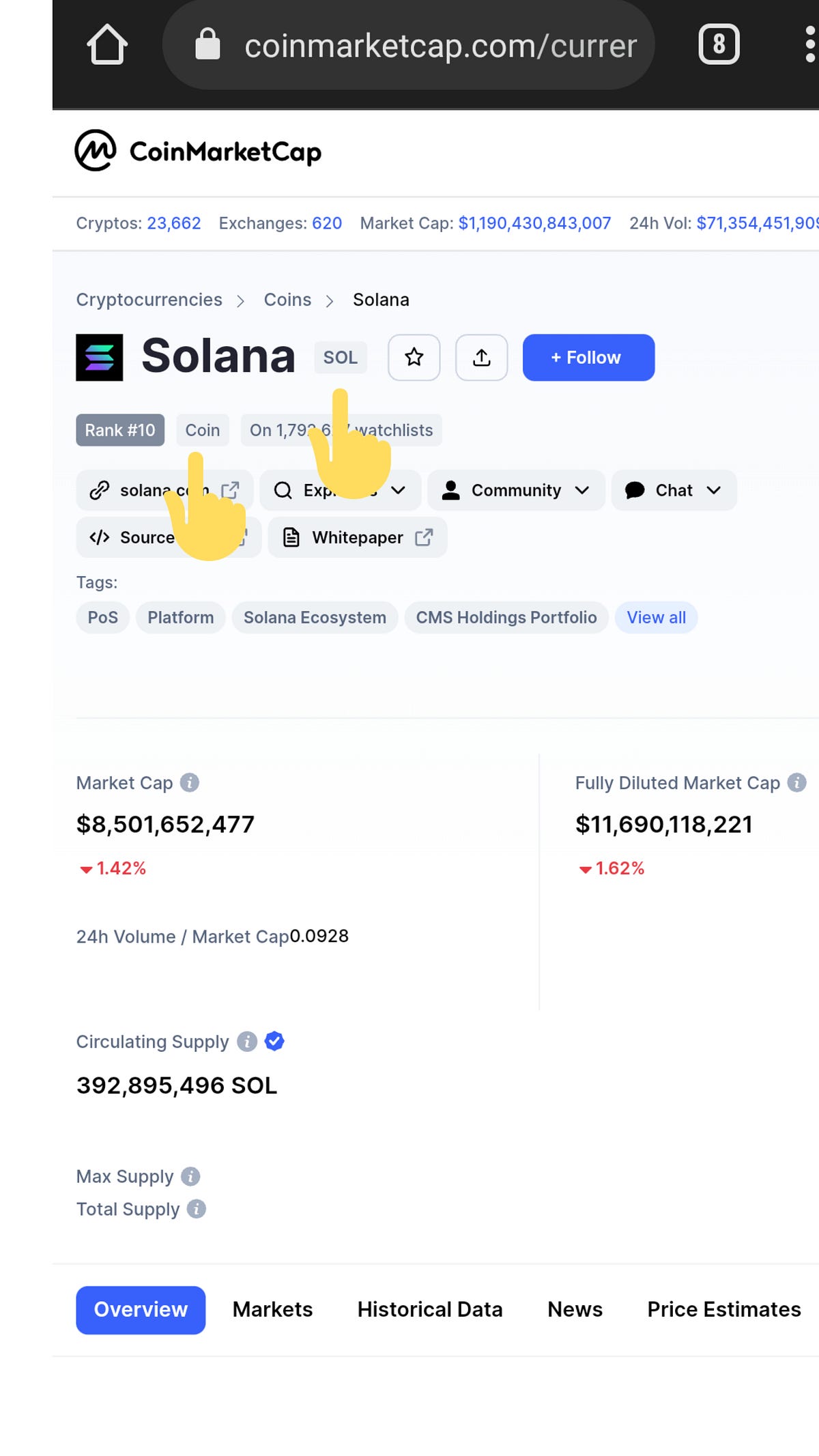Click the + Follow button

(588, 357)
